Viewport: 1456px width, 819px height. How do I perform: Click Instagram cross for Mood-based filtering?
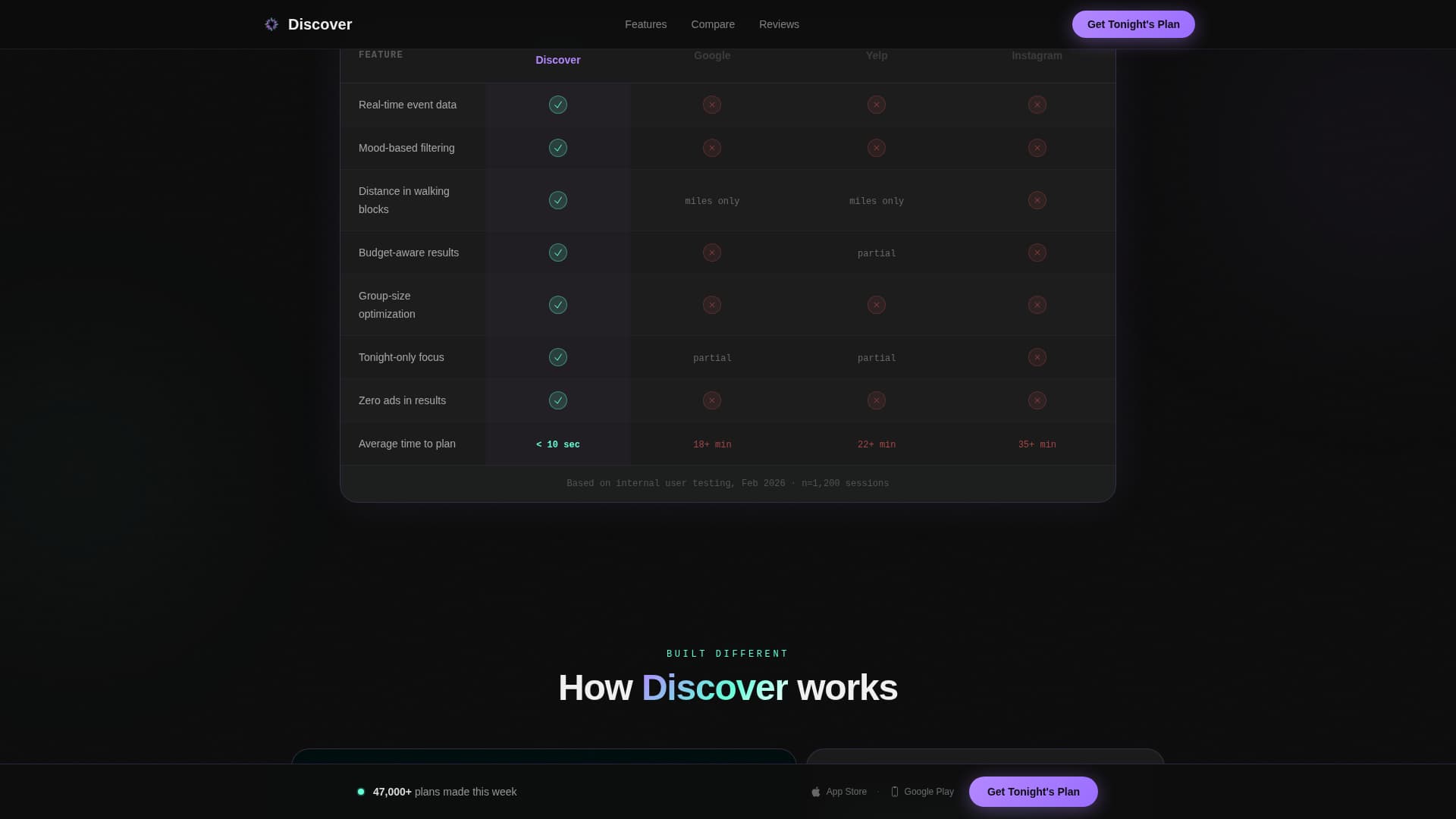pyautogui.click(x=1037, y=148)
